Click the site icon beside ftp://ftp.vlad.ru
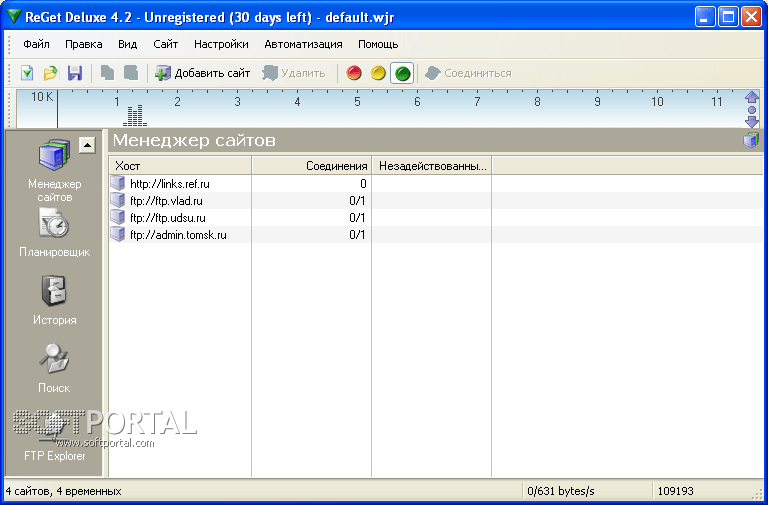Image resolution: width=768 pixels, height=505 pixels. point(118,200)
